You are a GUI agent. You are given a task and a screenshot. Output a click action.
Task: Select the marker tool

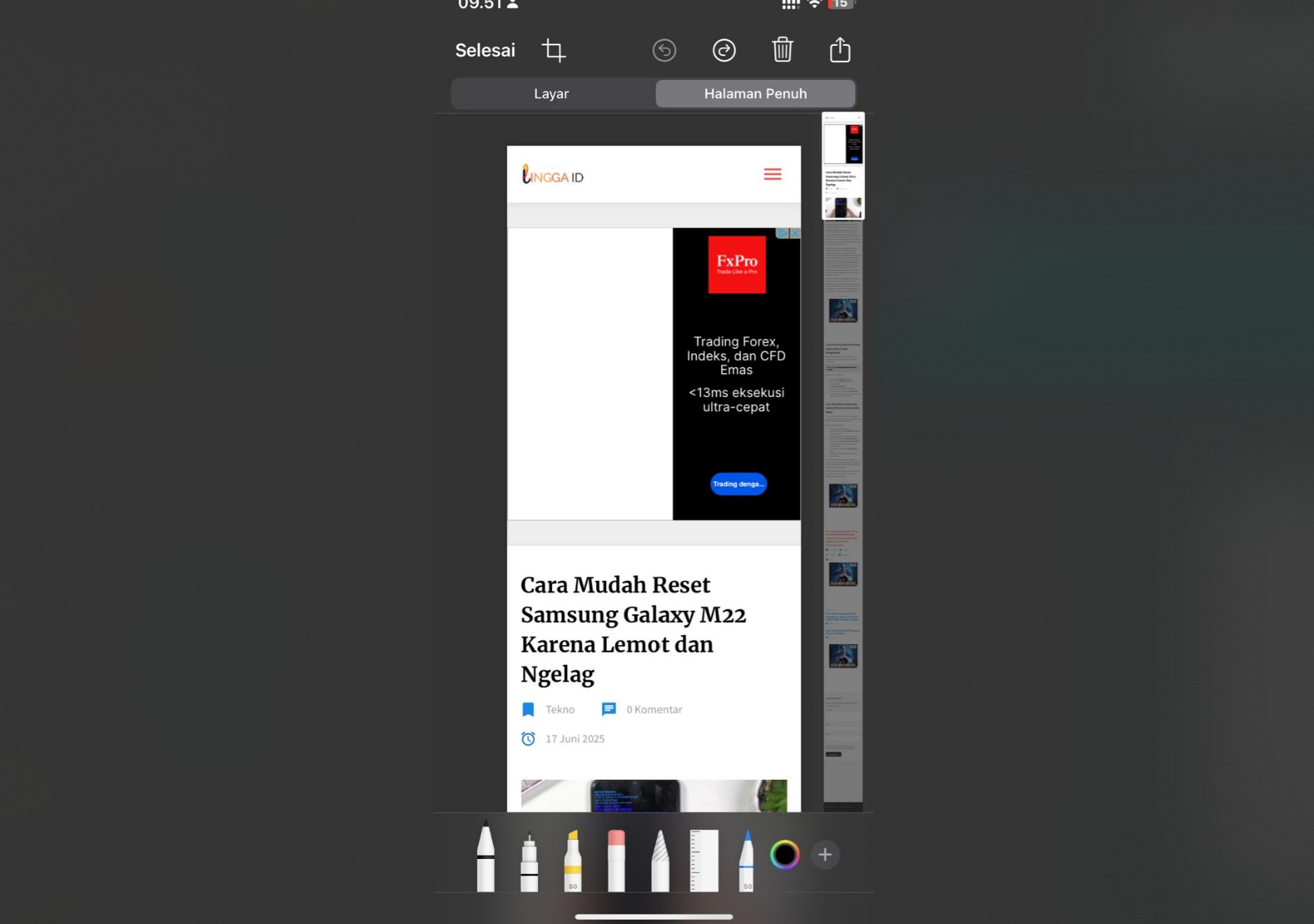529,860
